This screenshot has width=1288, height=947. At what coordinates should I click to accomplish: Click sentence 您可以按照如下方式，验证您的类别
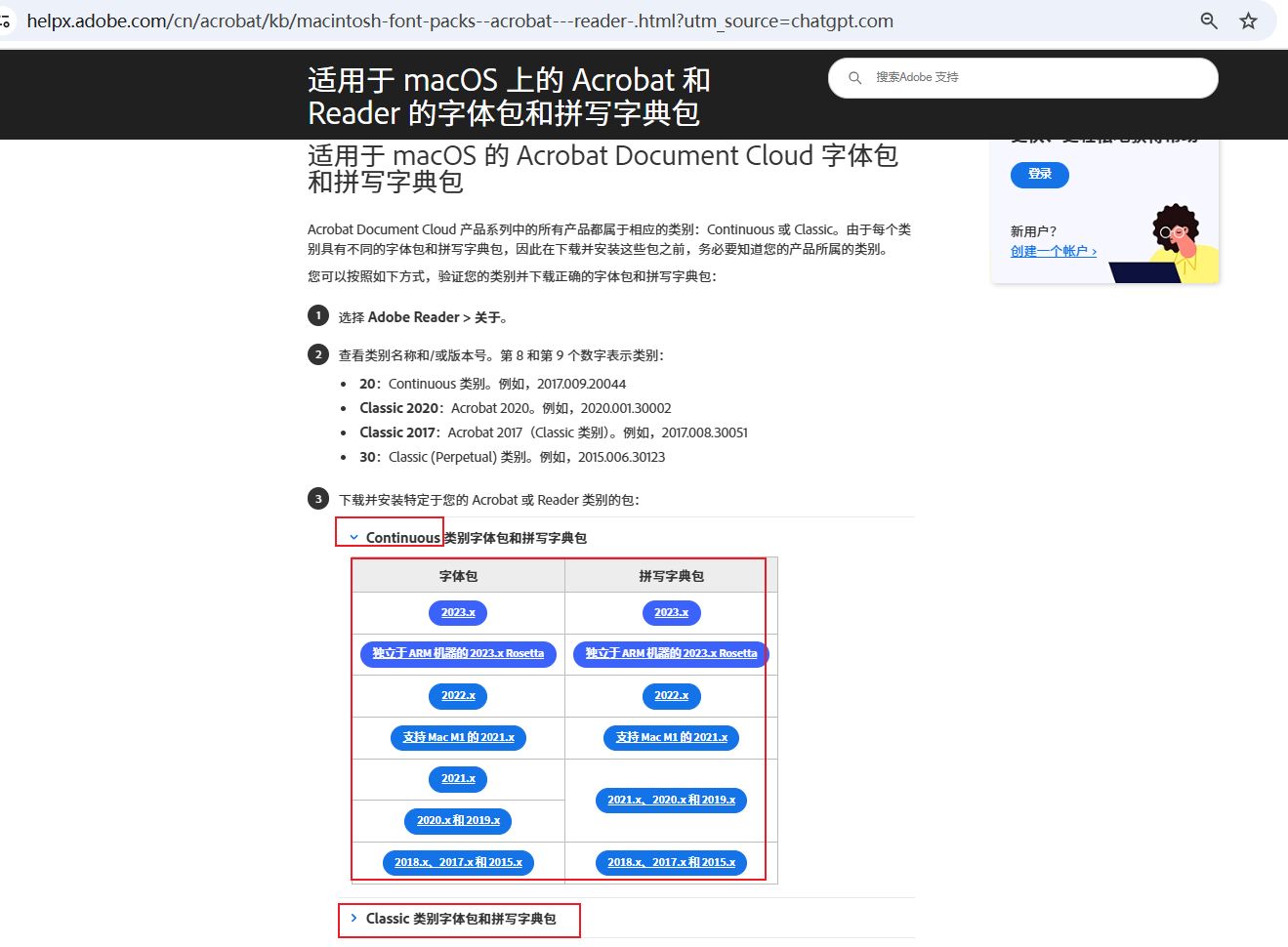tap(512, 276)
